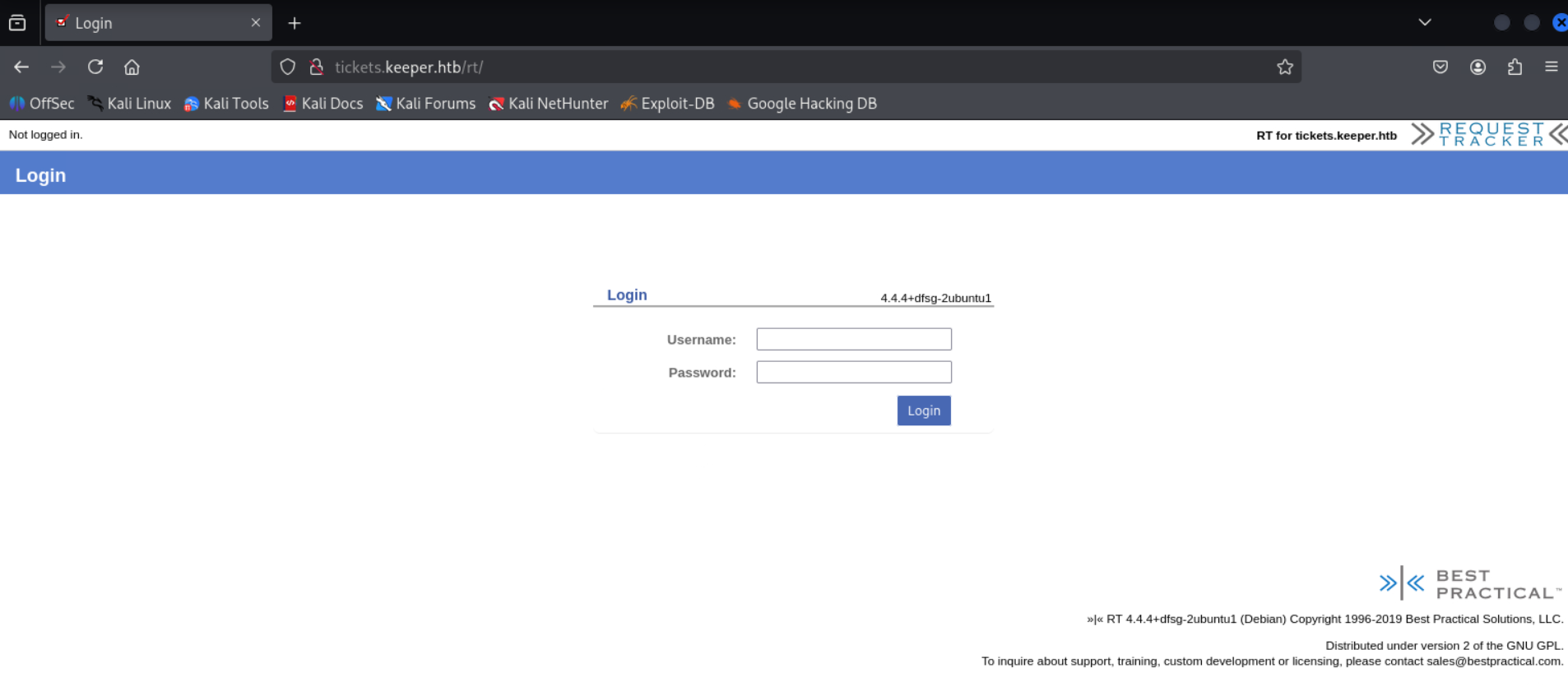This screenshot has height=696, width=1568.
Task: Open a new tab with plus
Action: [x=295, y=23]
